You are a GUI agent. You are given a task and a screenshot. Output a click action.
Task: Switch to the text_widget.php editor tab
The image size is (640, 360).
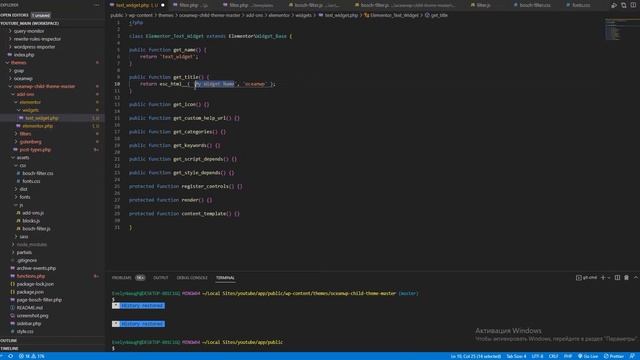click(x=137, y=5)
